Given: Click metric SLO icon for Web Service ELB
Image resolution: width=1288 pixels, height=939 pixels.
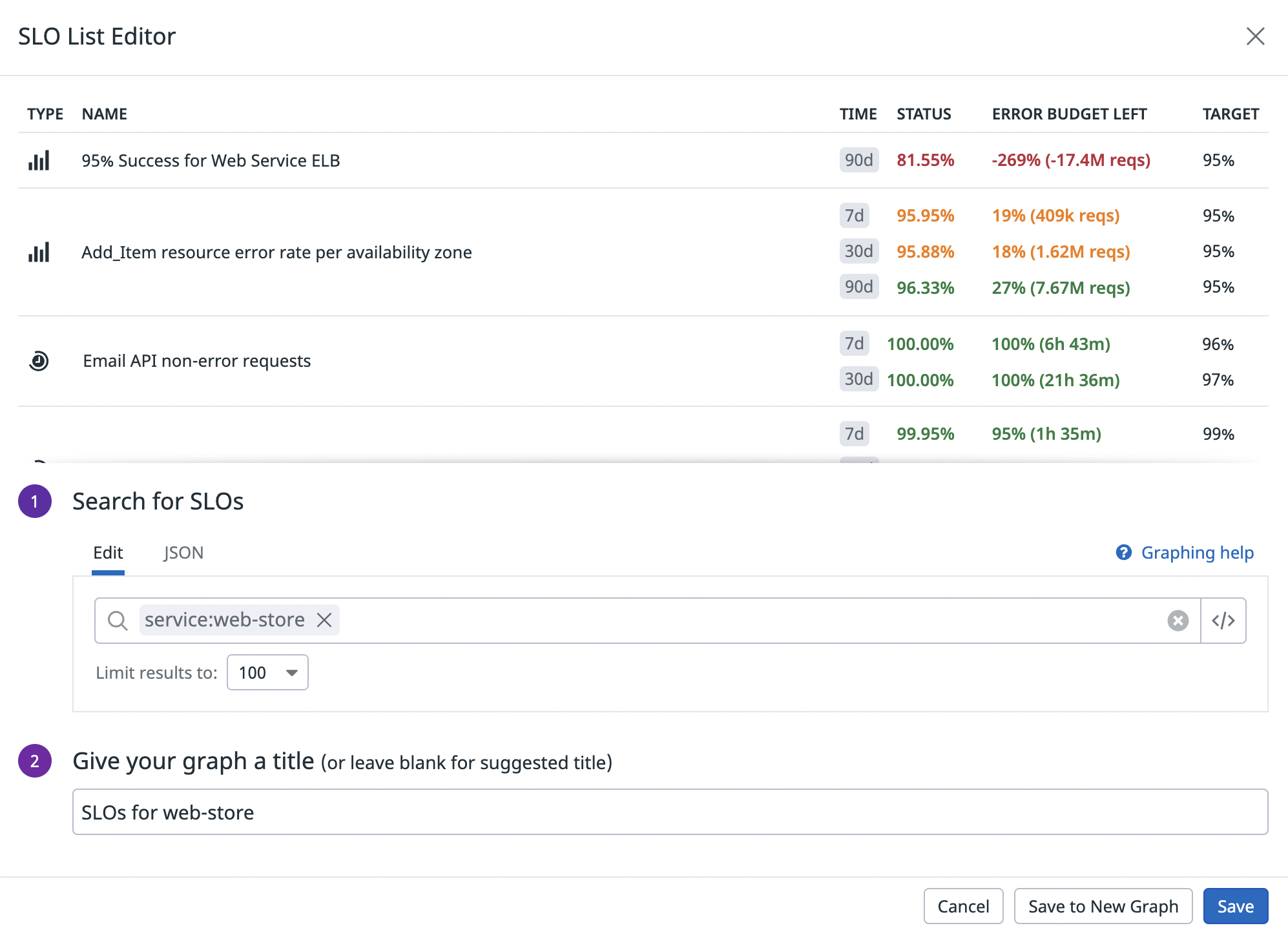Looking at the screenshot, I should point(39,160).
